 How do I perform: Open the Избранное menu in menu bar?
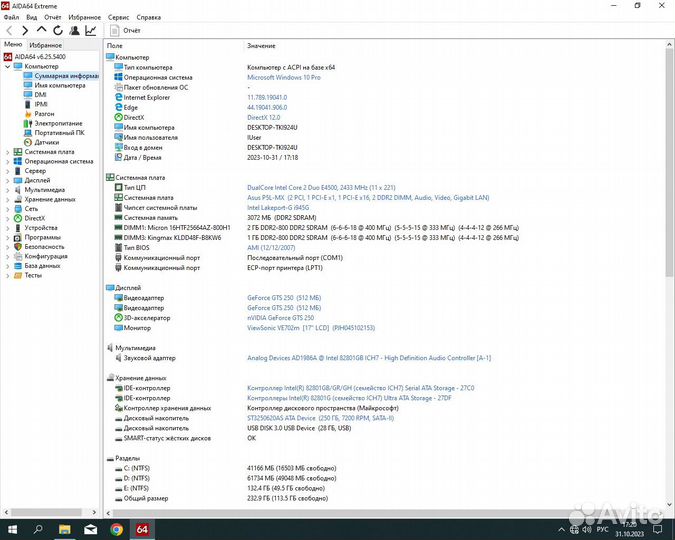coord(84,17)
